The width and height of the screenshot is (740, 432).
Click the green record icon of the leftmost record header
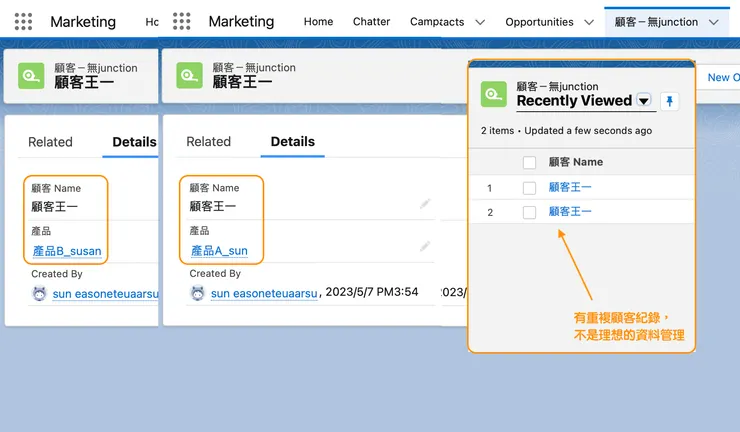(31, 76)
